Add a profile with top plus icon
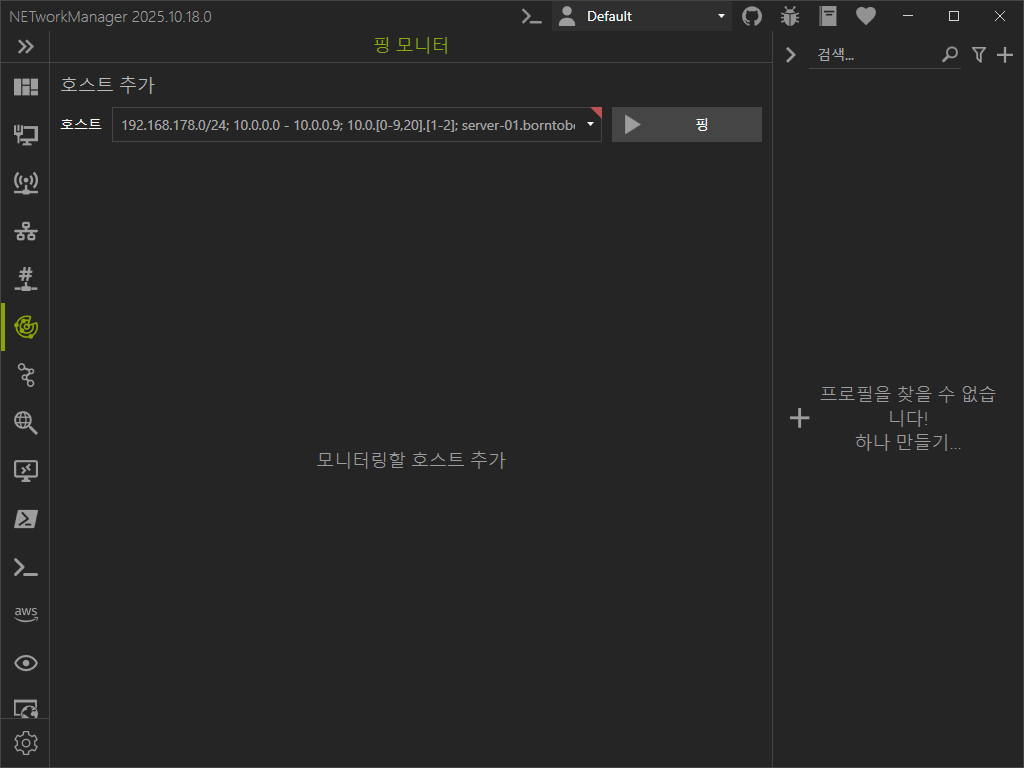1024x768 pixels. click(x=1004, y=55)
